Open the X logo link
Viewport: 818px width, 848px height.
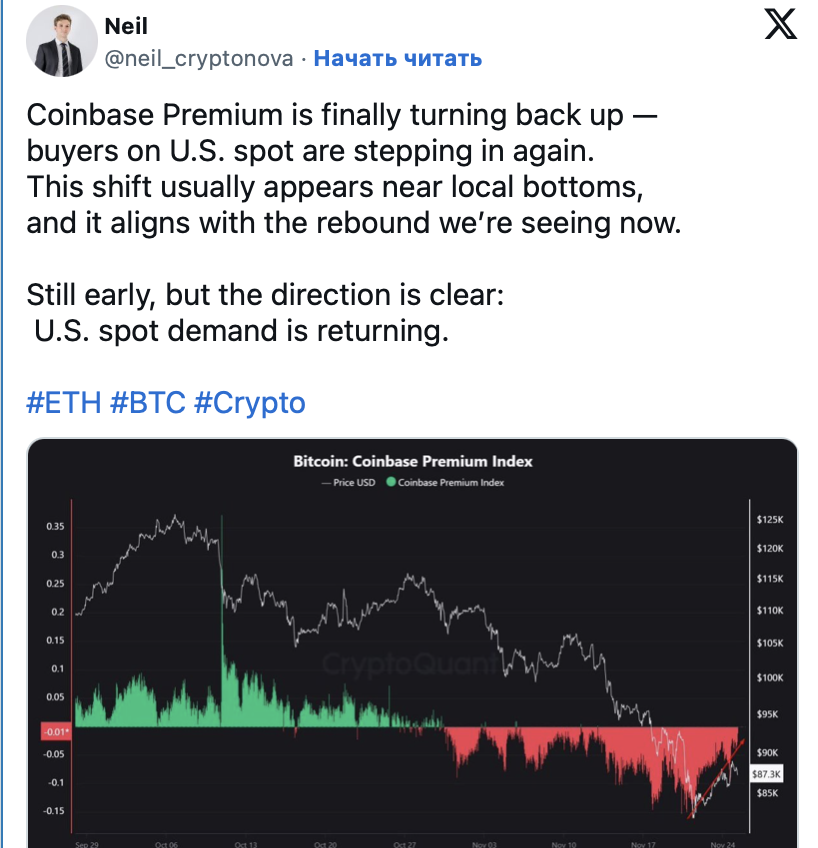click(x=780, y=24)
